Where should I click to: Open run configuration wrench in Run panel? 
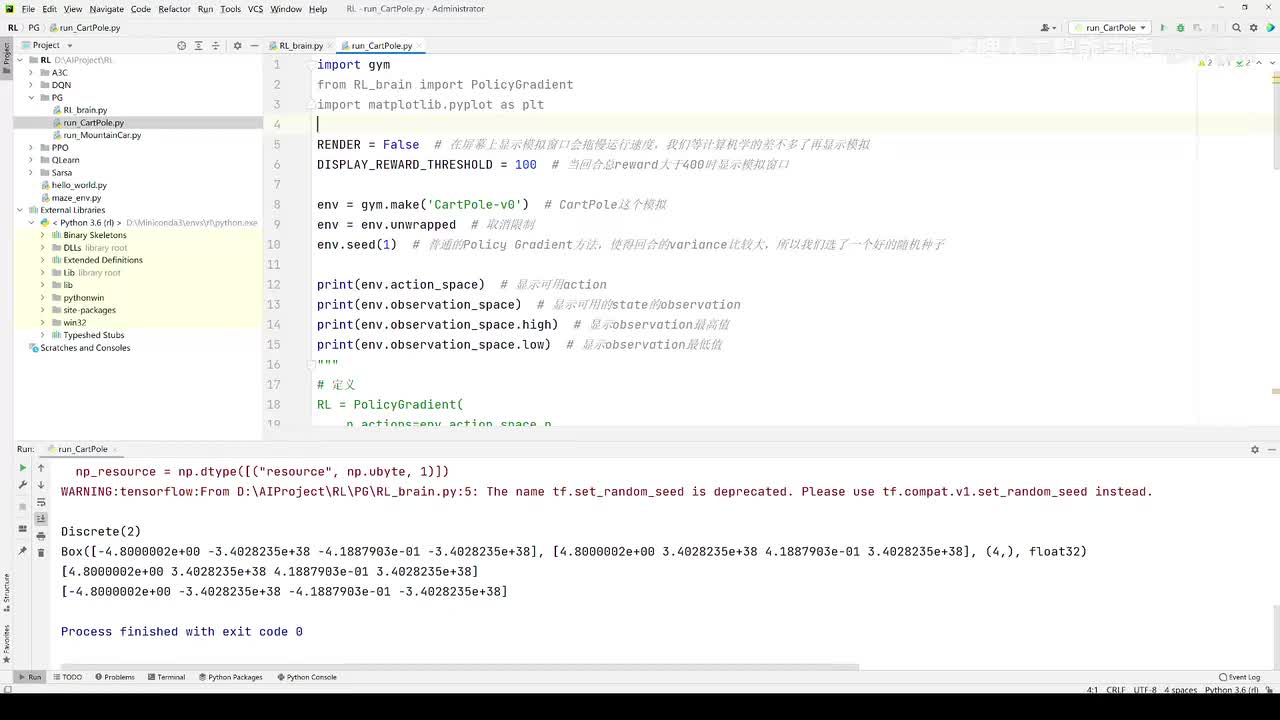tap(22, 485)
